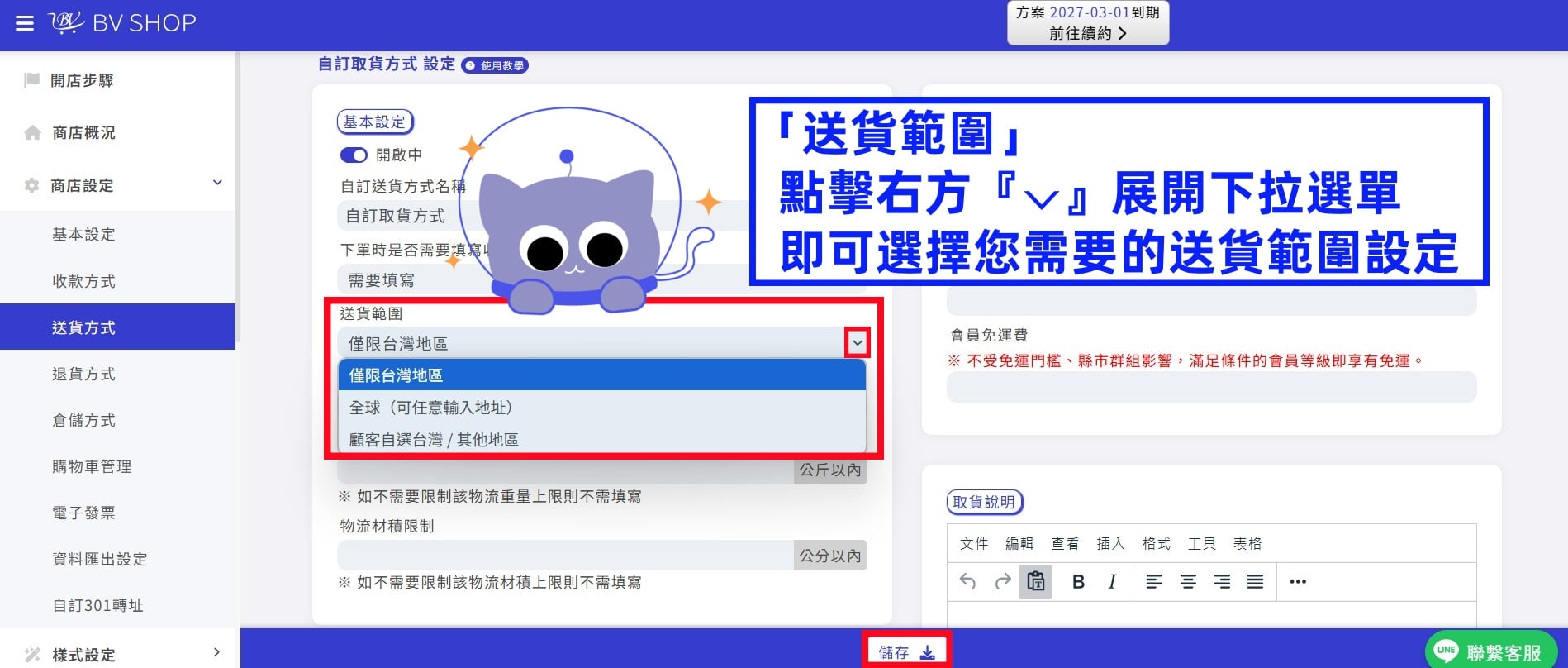The image size is (1568, 668).
Task: Open the 編輯 editor menu
Action: tap(1019, 543)
